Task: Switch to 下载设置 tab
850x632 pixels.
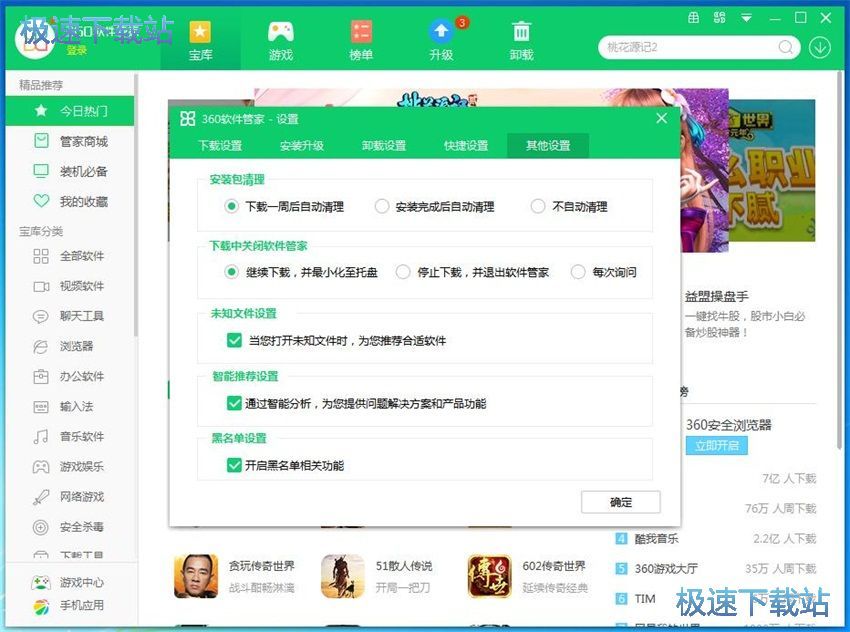Action: [x=220, y=146]
